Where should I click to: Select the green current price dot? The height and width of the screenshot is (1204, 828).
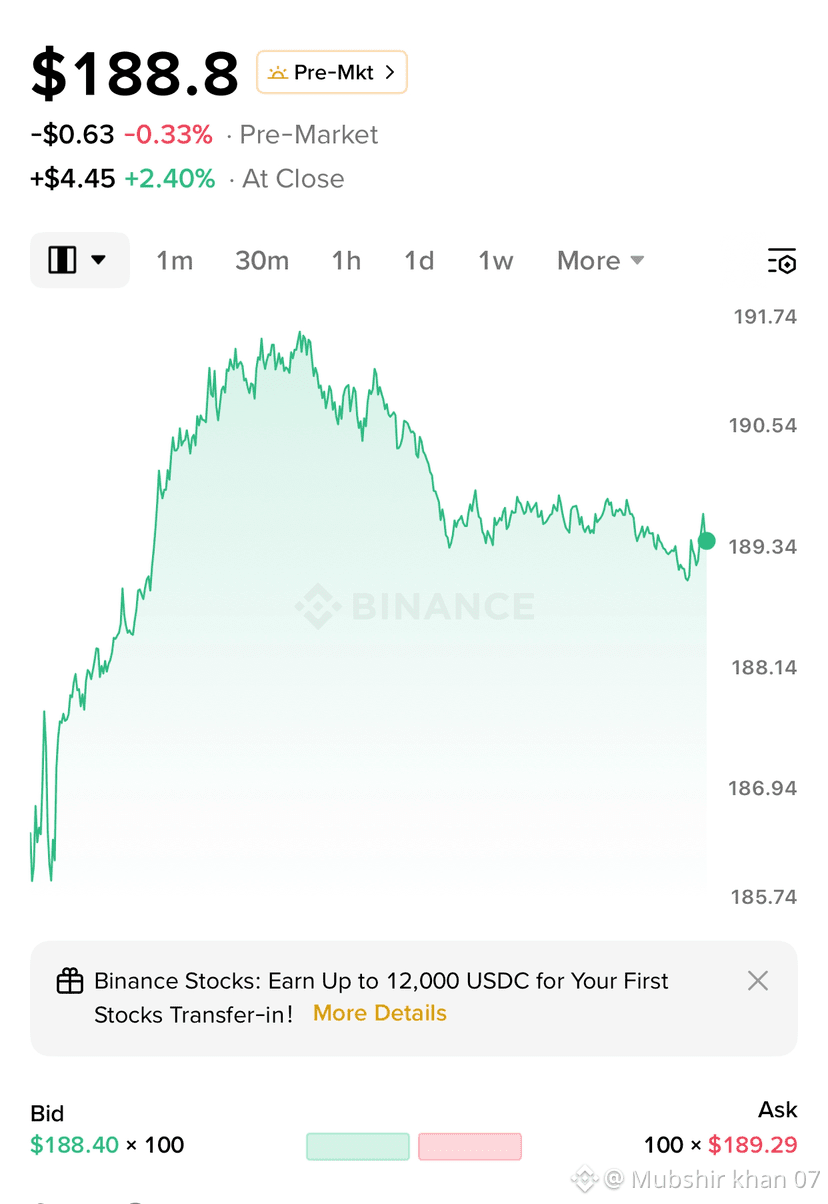707,541
